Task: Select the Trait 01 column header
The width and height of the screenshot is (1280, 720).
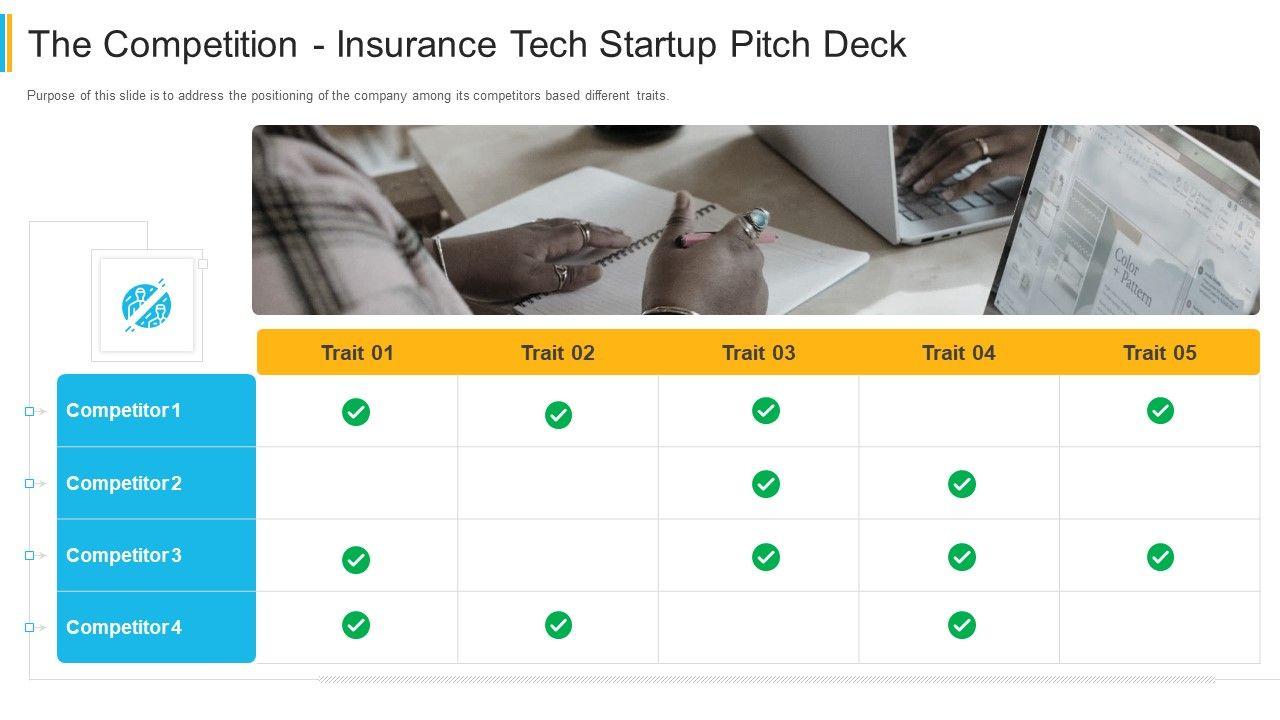Action: (357, 352)
